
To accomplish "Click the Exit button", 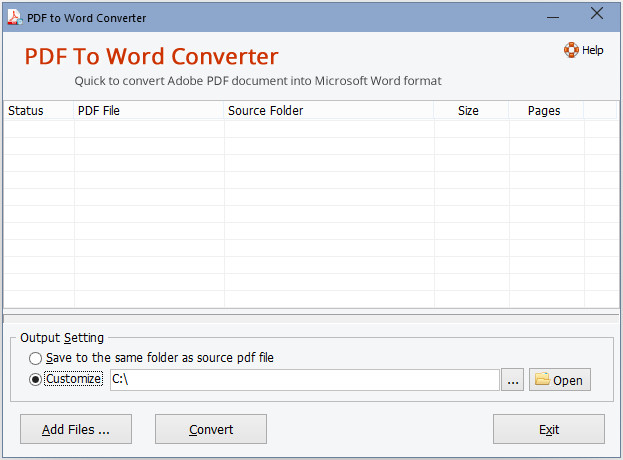I will click(549, 429).
